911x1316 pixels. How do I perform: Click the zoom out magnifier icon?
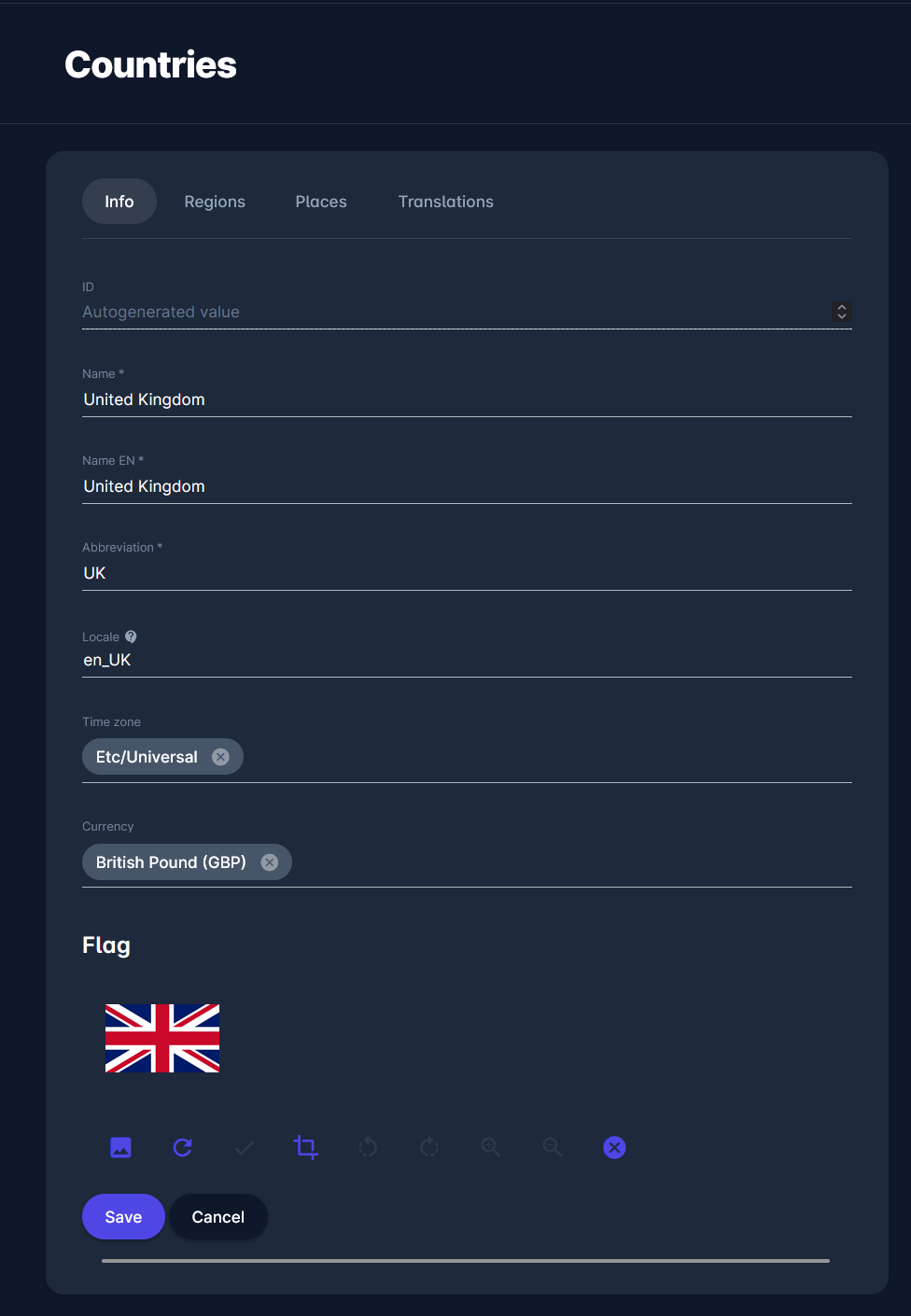click(553, 1147)
